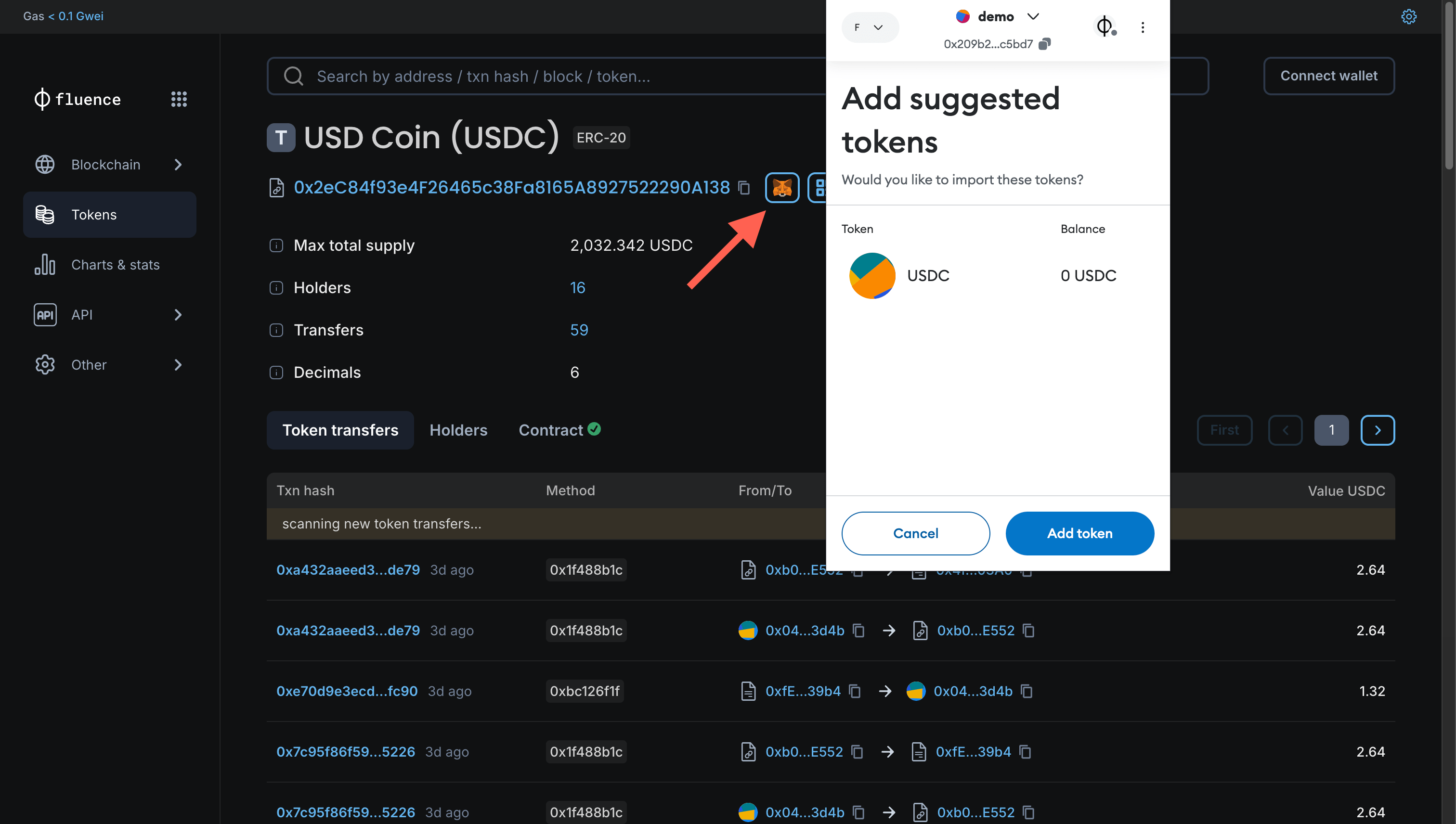Viewport: 1456px width, 824px height.
Task: Click Cancel button in token modal
Action: tap(915, 533)
